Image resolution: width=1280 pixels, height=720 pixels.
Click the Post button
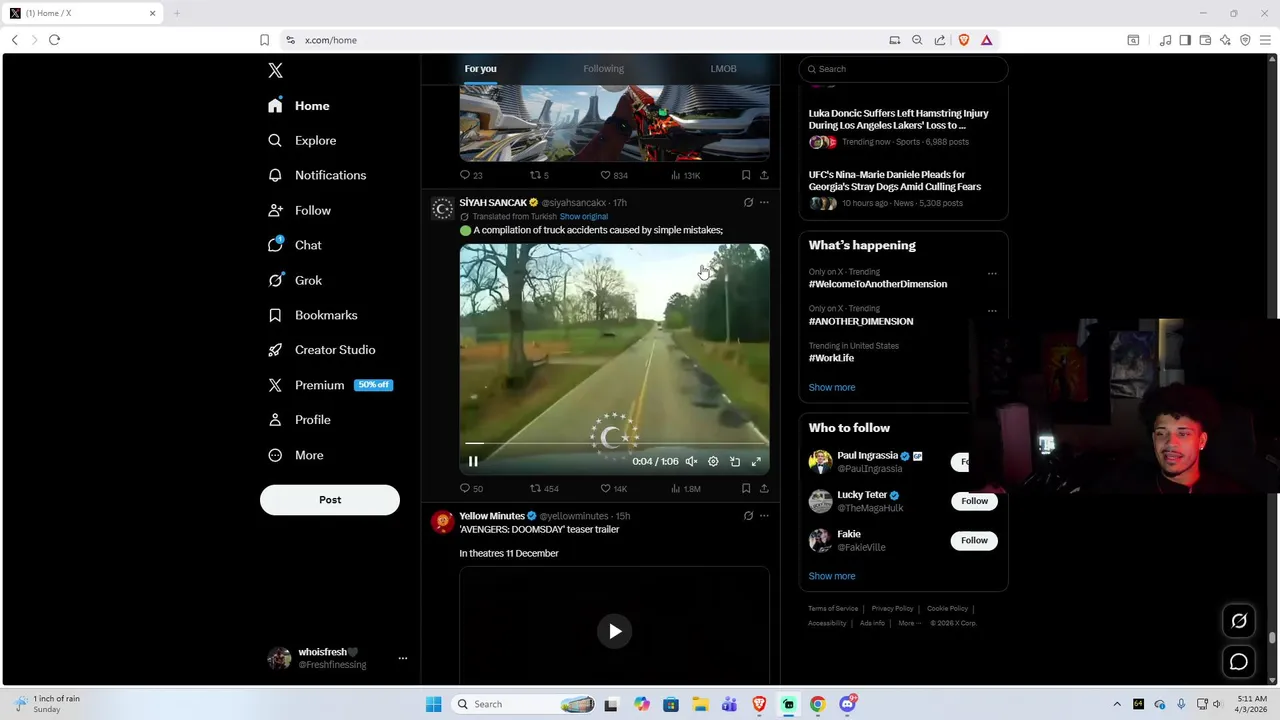pyautogui.click(x=330, y=500)
